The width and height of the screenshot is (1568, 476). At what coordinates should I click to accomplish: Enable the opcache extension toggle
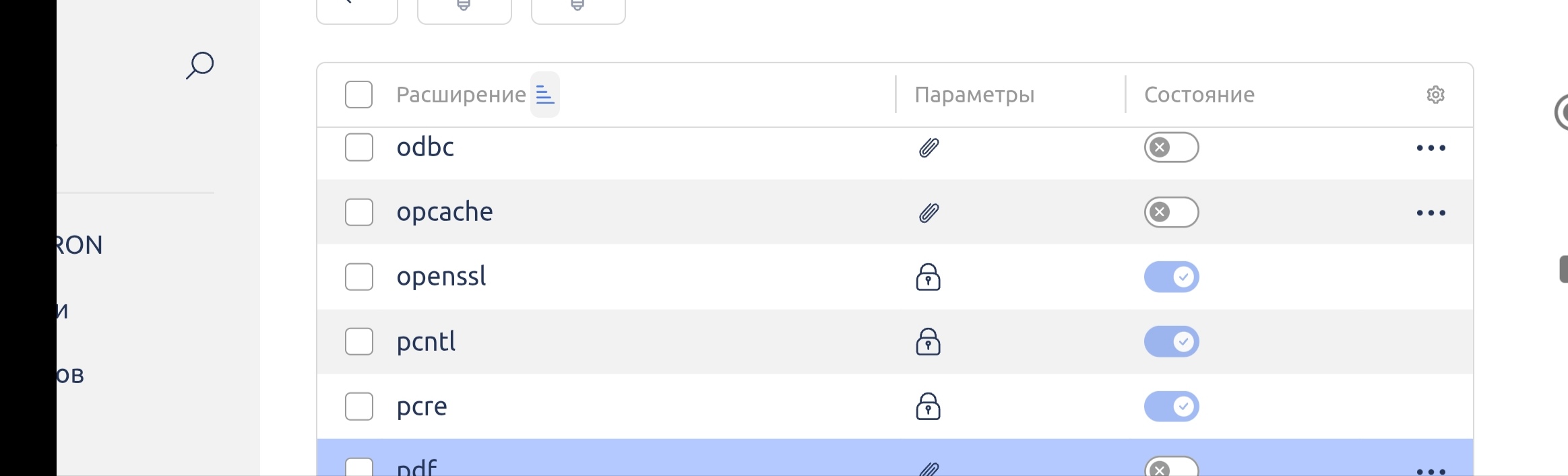[x=1171, y=213]
